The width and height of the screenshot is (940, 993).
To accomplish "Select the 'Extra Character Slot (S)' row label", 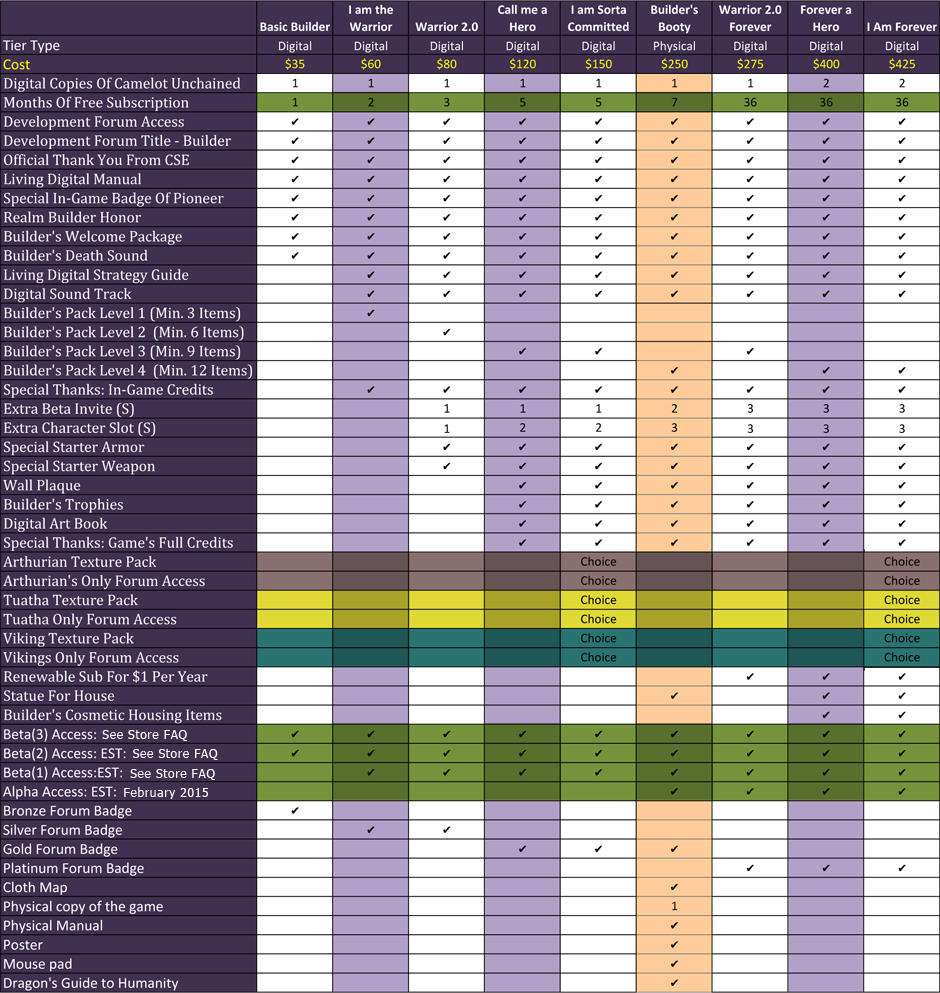I will 79,428.
